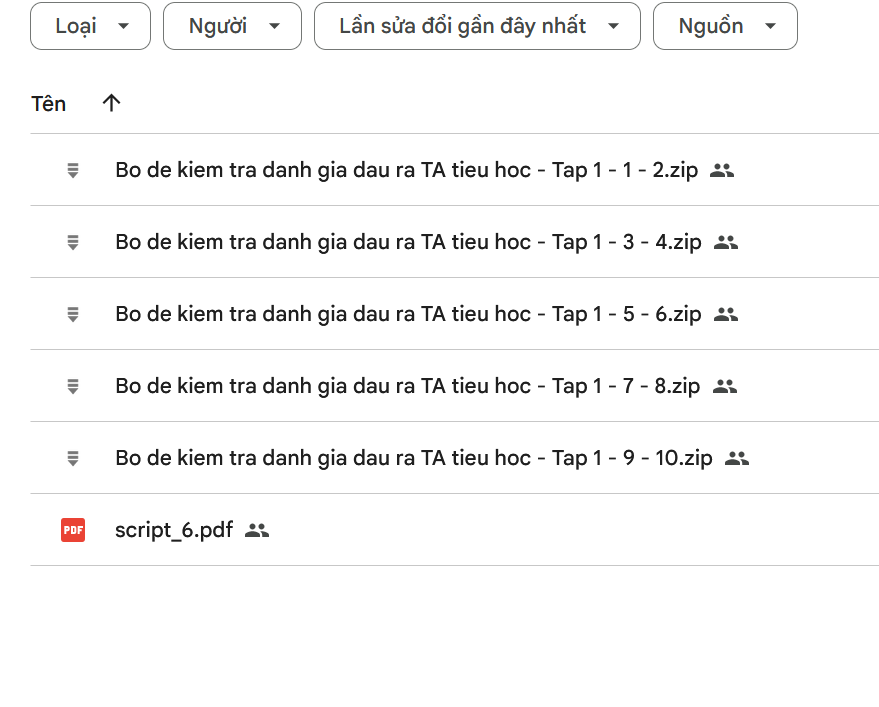
Task: Click the shared people icon next to script_6.pdf
Action: pyautogui.click(x=257, y=530)
